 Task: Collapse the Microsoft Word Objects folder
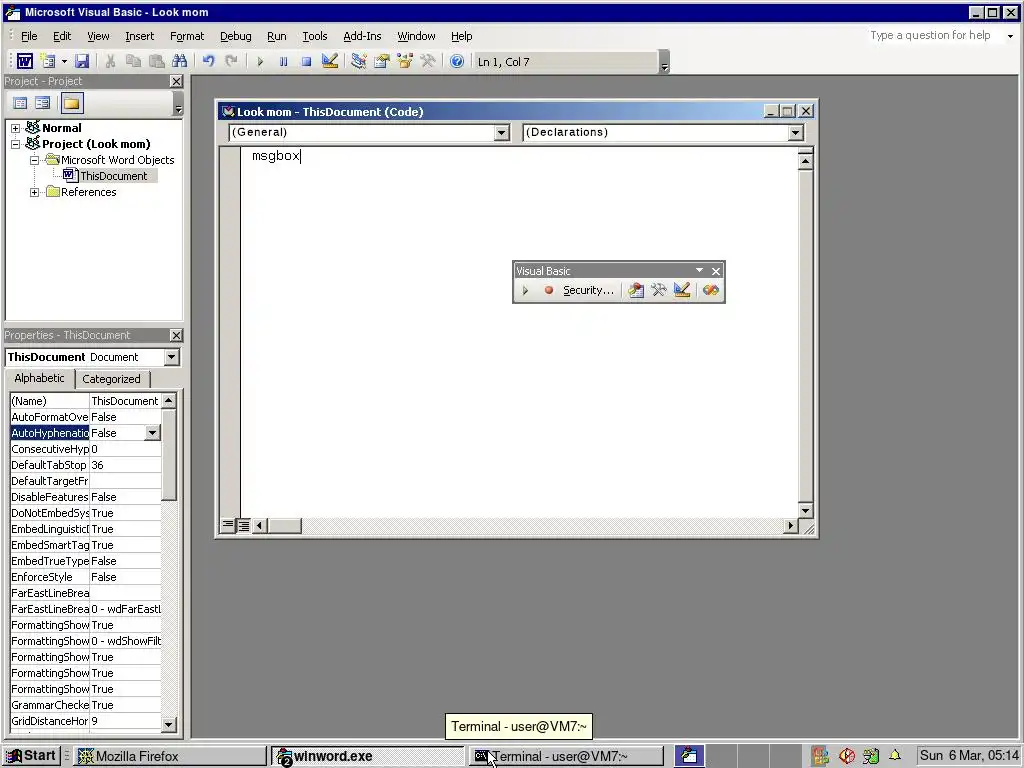point(34,160)
